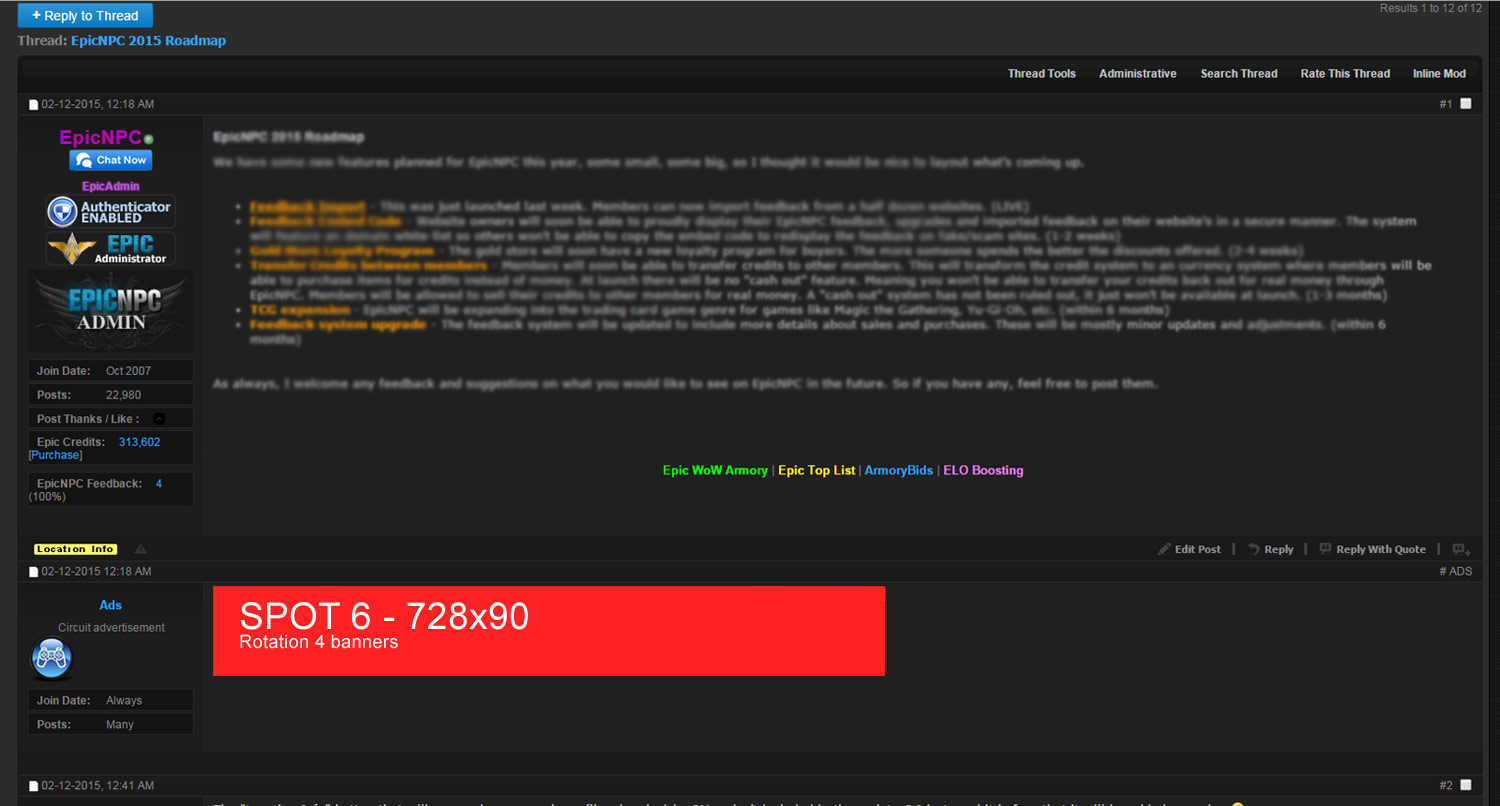This screenshot has height=806, width=1500.
Task: Click the Results 1 to 12 of 12 text
Action: [1431, 8]
